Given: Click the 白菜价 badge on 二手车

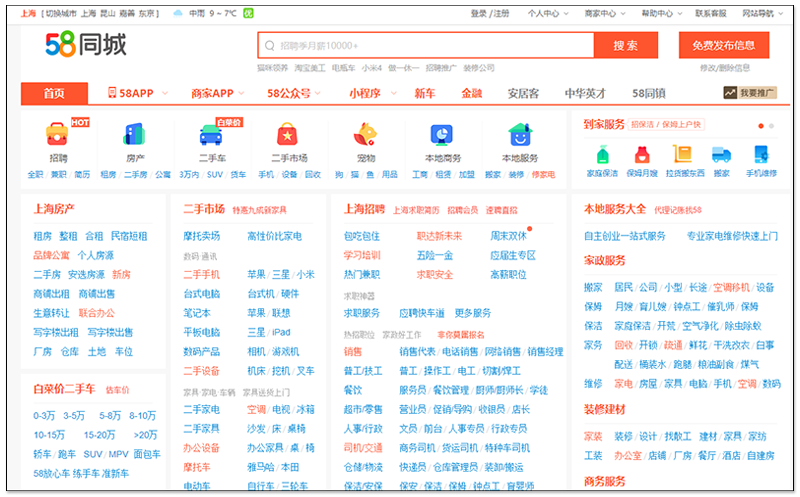Looking at the screenshot, I should click(229, 122).
